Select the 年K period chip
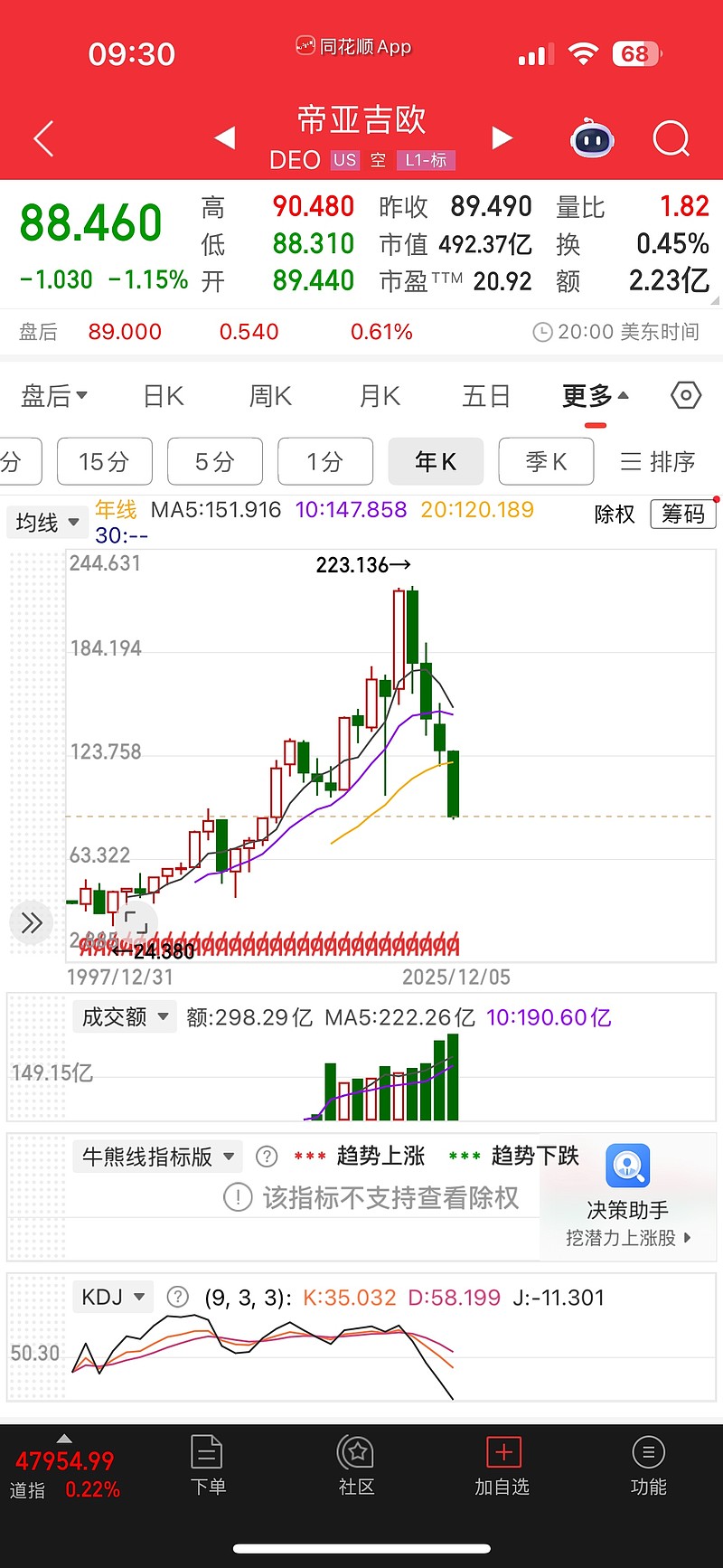The height and width of the screenshot is (1568, 723). (x=436, y=462)
